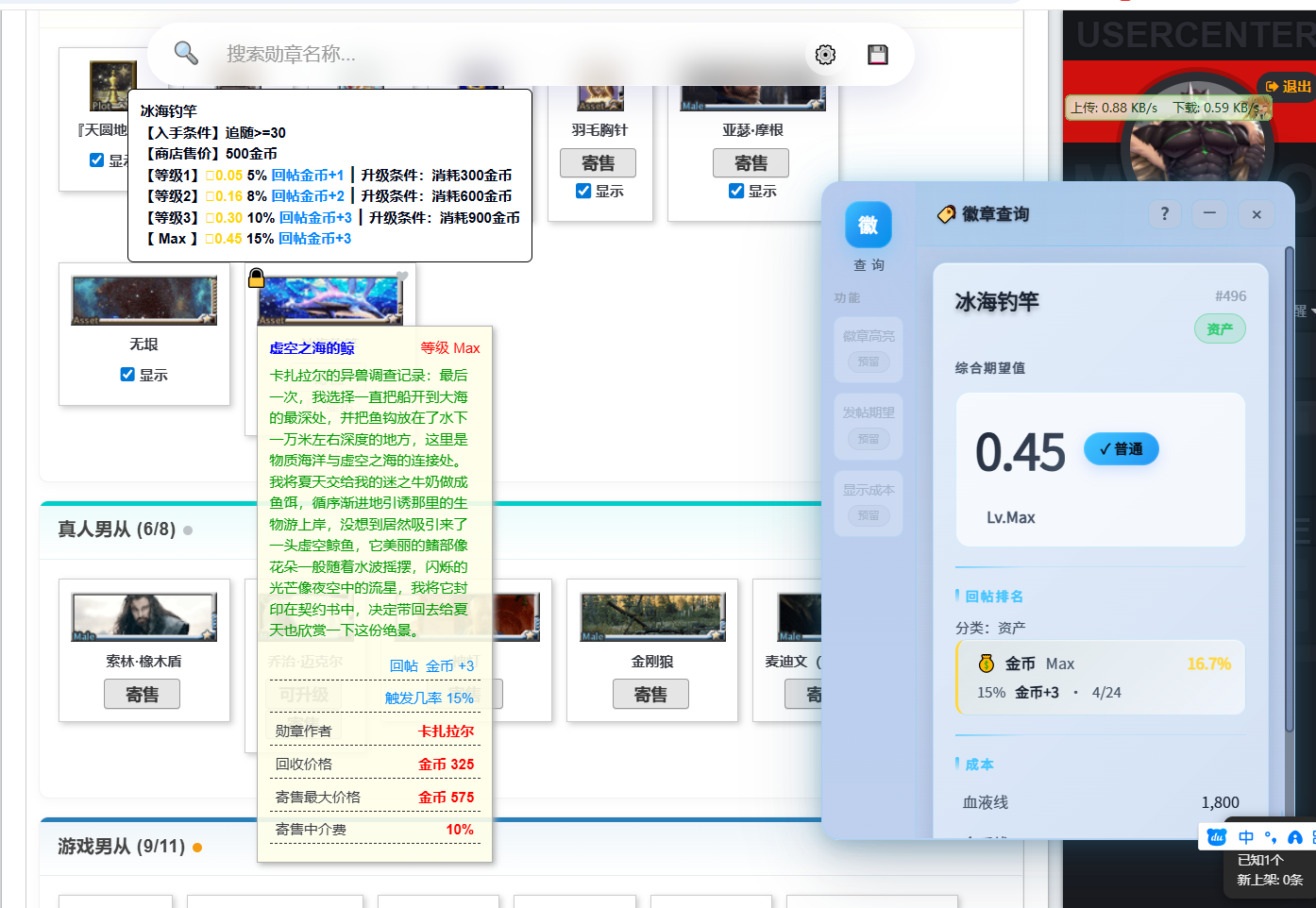Click the magnifier icon in the search bar
The width and height of the screenshot is (1316, 908).
tap(186, 54)
